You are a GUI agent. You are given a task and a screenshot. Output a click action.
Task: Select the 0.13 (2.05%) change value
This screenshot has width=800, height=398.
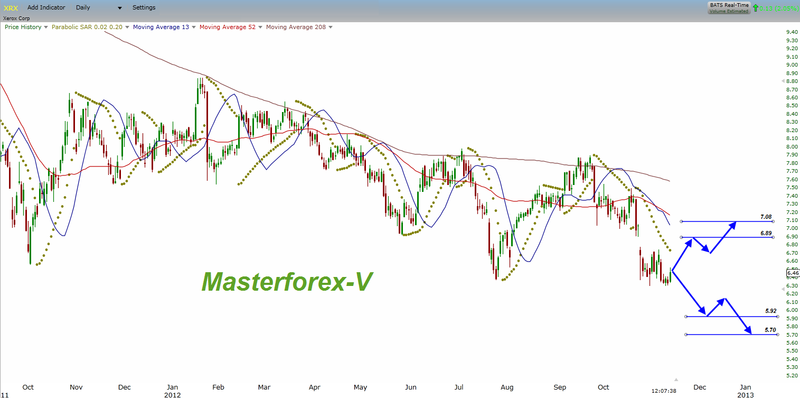click(778, 8)
